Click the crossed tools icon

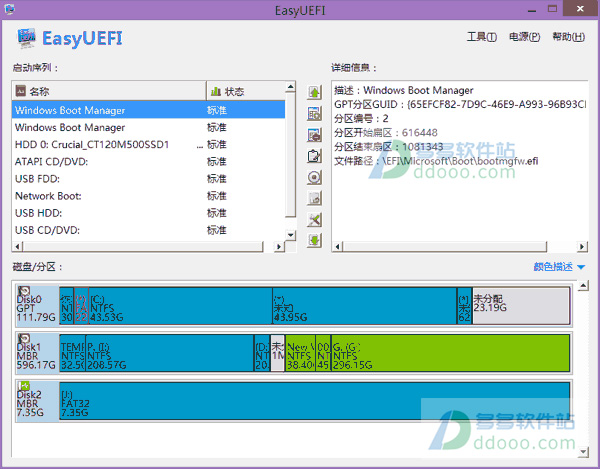314,220
